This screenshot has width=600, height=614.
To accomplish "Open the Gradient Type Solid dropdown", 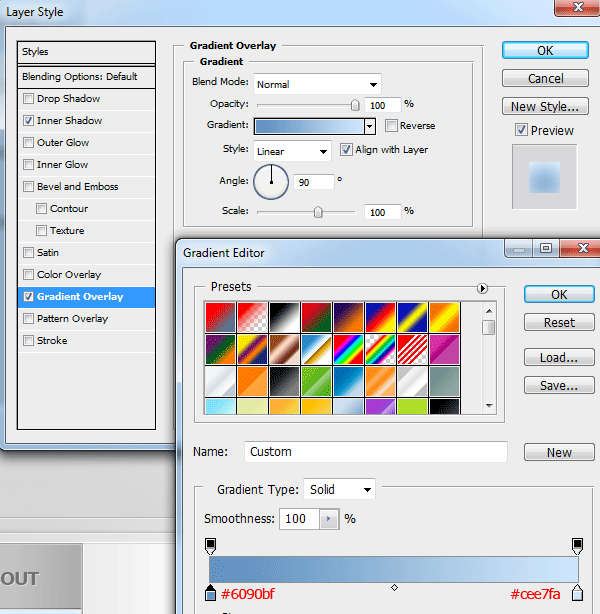I will (339, 489).
